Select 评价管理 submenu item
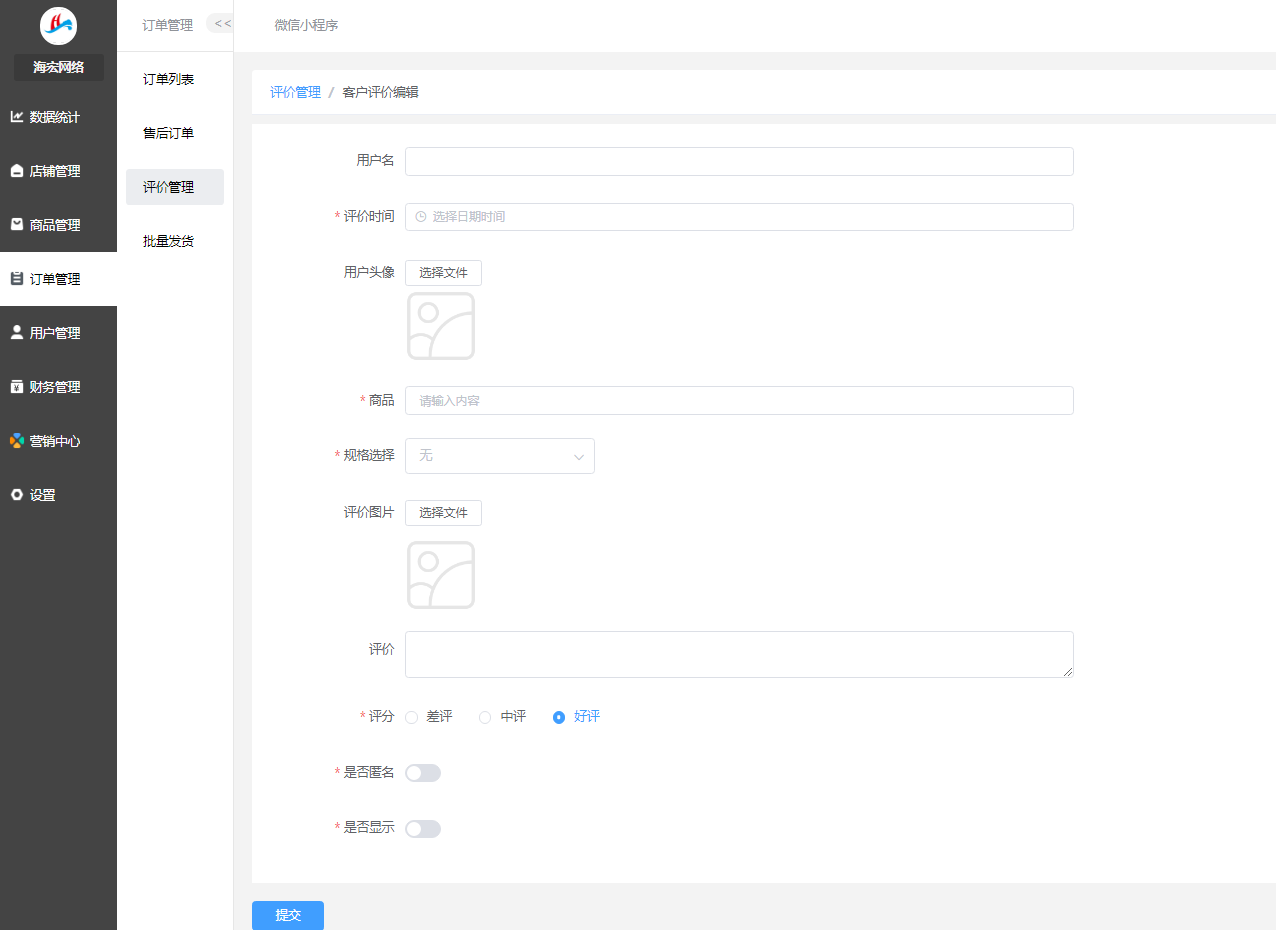Viewport: 1276px width, 930px height. click(175, 187)
